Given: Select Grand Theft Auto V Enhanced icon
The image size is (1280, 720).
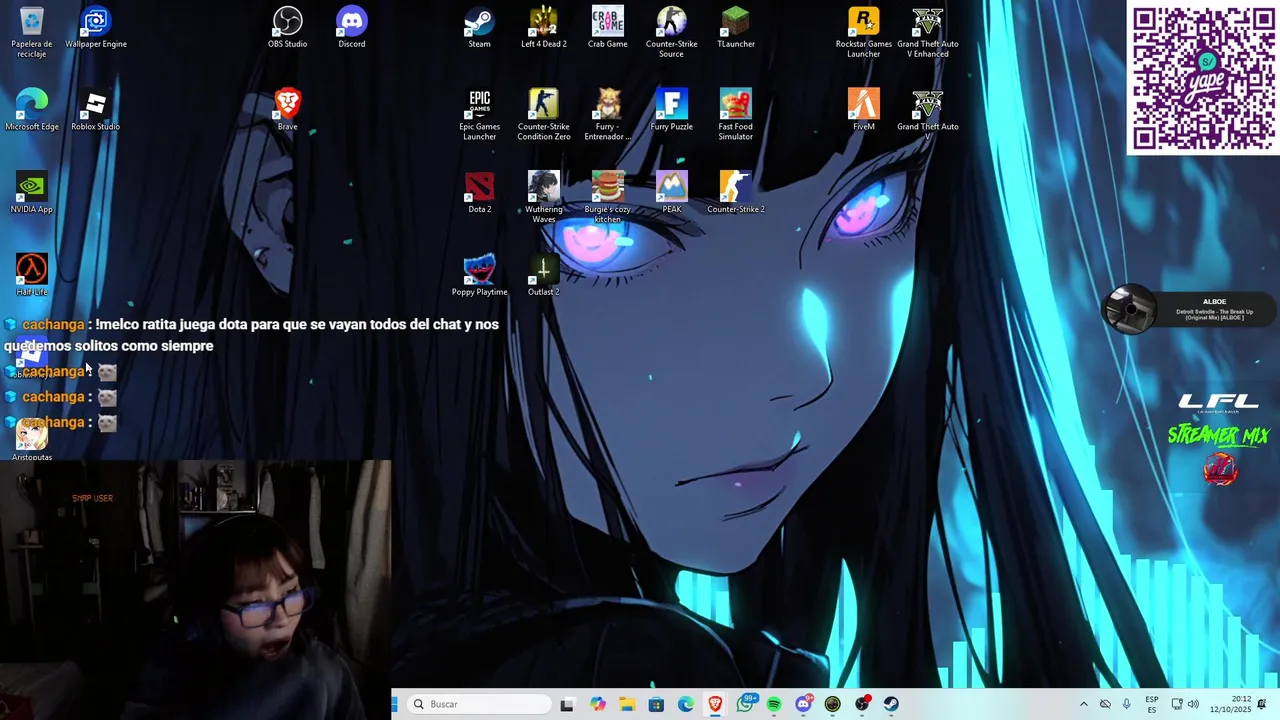Looking at the screenshot, I should tap(928, 32).
